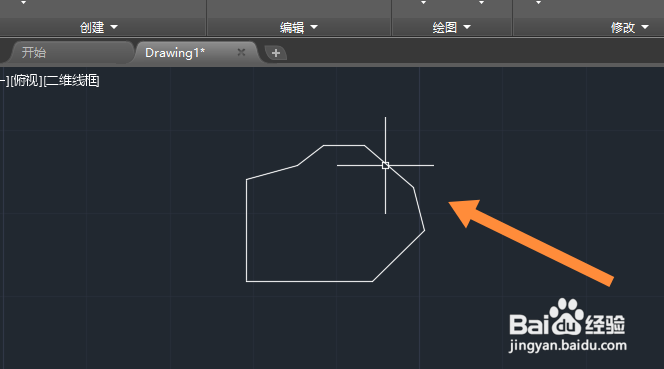Image resolution: width=664 pixels, height=369 pixels.
Task: Expand the 绘图 ribbon panel dropdown
Action: click(x=451, y=28)
